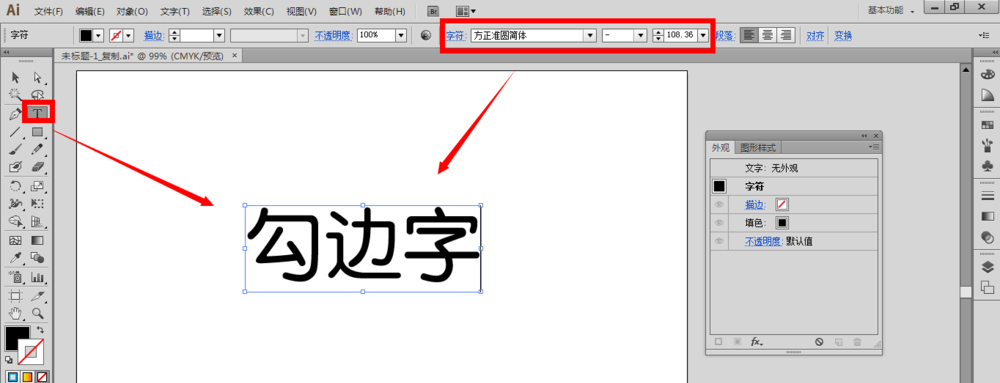Open the 对象(O) menu
Screen dimensions: 1000x383
click(132, 11)
